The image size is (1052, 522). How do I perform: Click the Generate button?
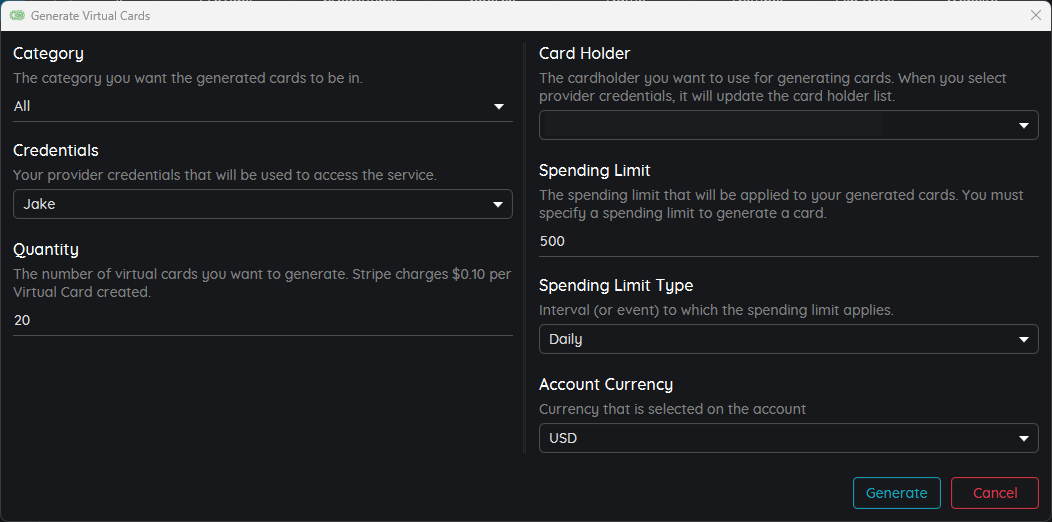[x=896, y=493]
